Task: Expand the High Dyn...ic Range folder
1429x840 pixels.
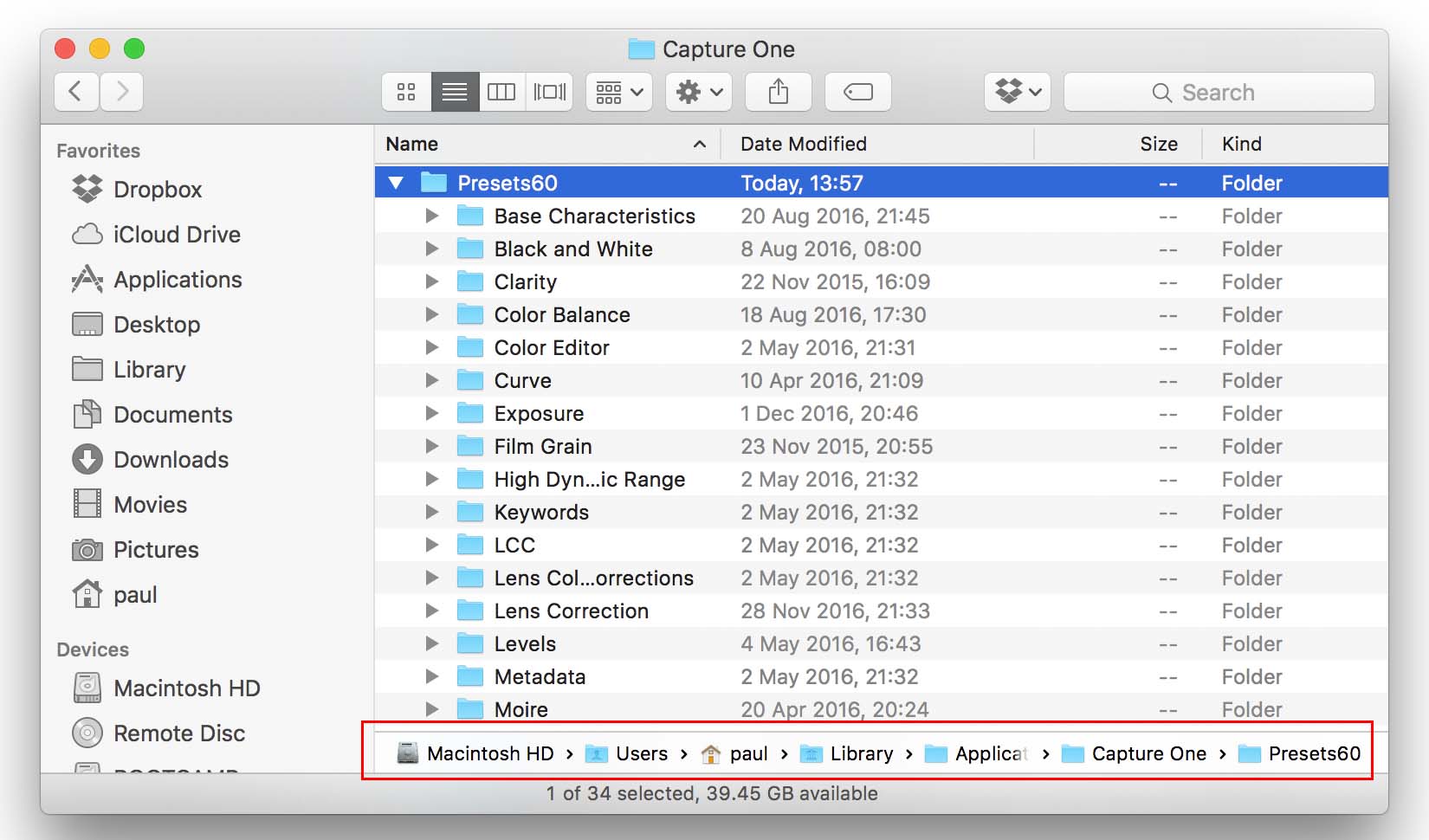Action: point(431,479)
